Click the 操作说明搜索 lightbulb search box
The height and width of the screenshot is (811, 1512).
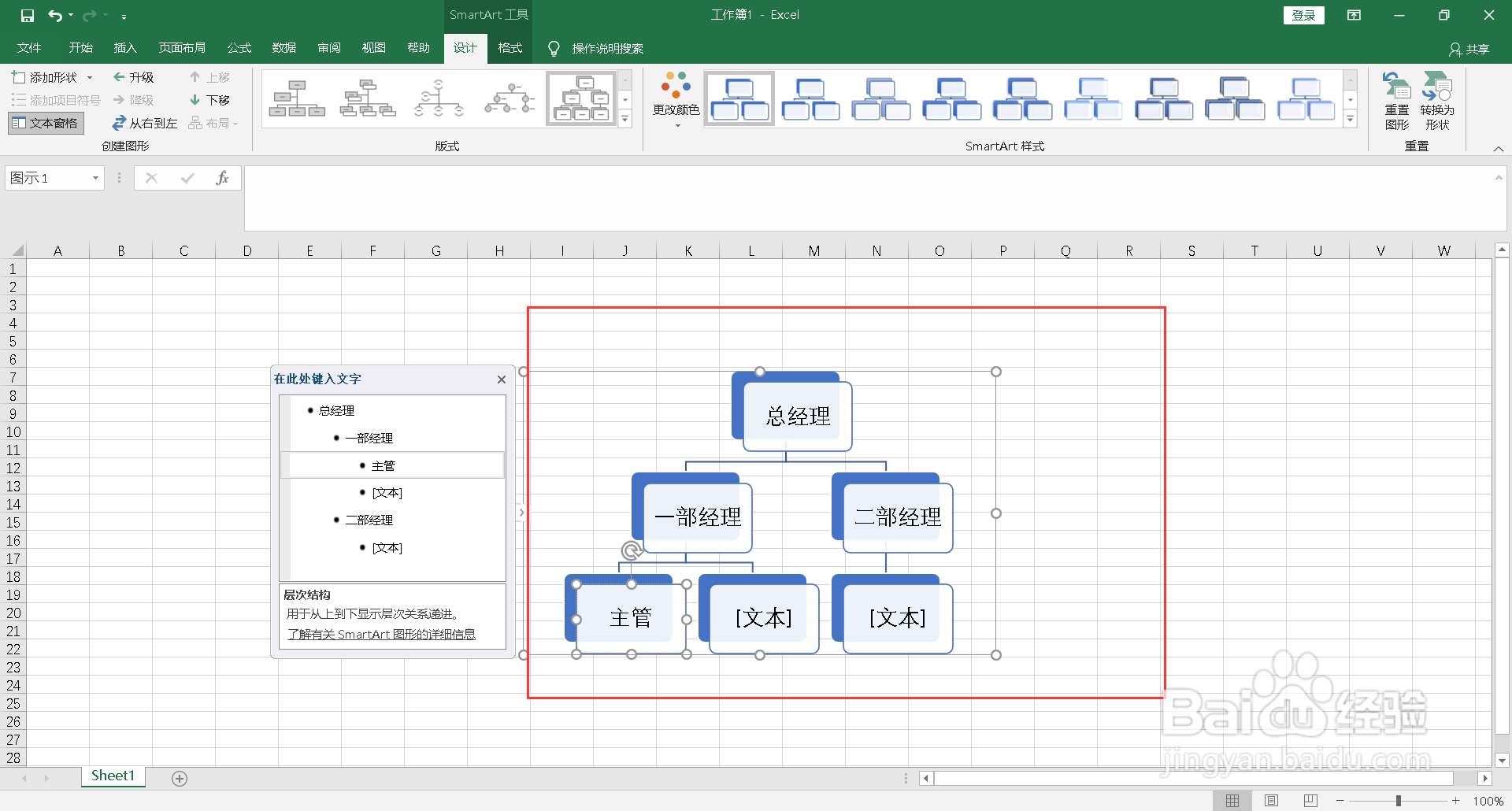pos(596,48)
